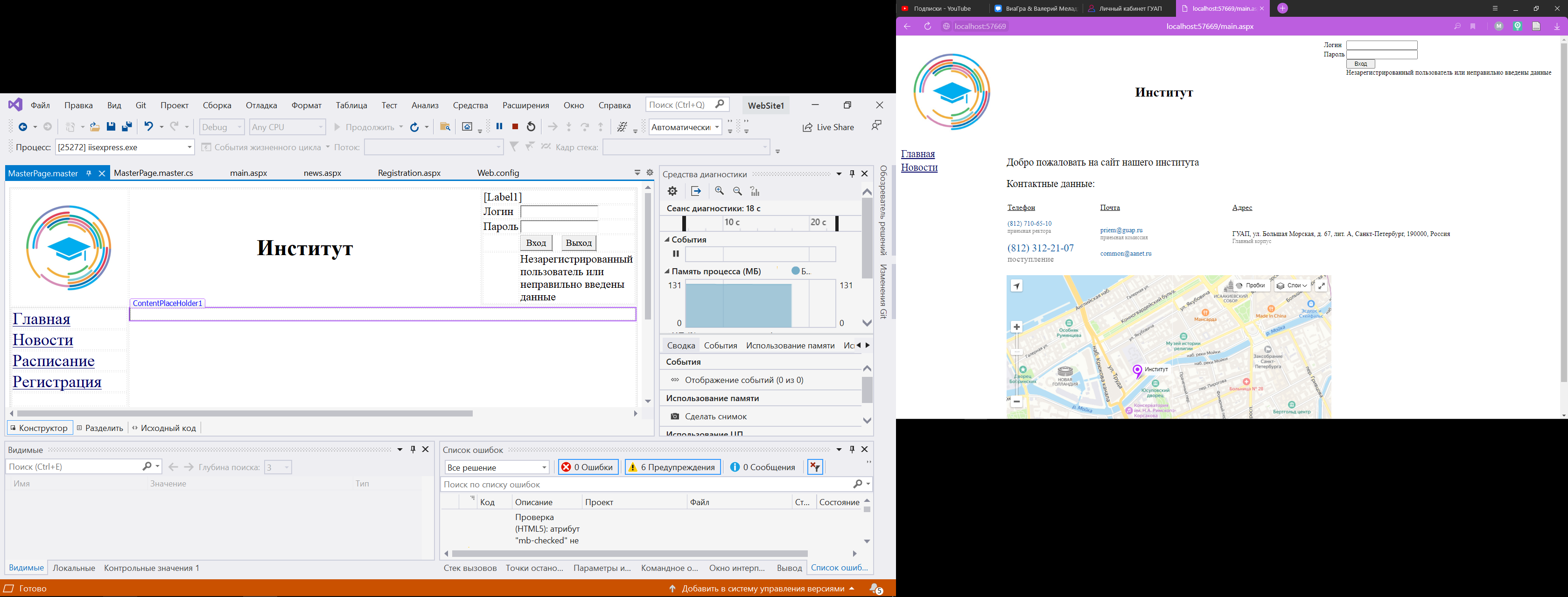Click the Выход button in the designer
This screenshot has height=597, width=1568.
(x=578, y=243)
